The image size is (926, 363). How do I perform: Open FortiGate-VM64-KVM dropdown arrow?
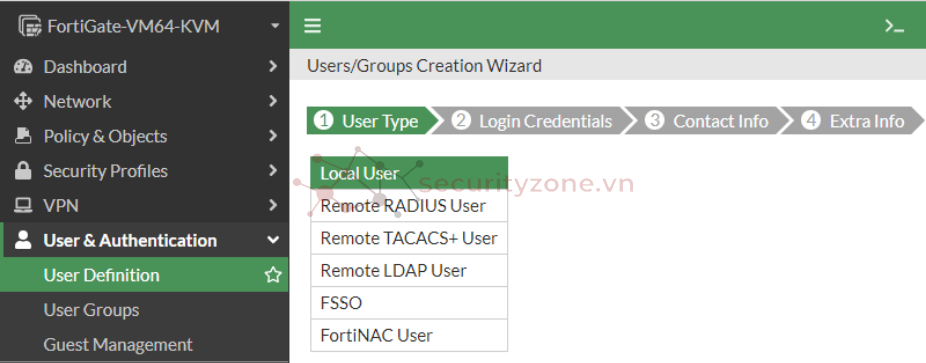[274, 27]
